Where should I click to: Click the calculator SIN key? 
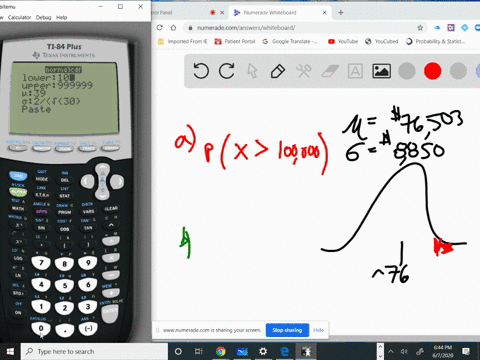tap(42, 228)
